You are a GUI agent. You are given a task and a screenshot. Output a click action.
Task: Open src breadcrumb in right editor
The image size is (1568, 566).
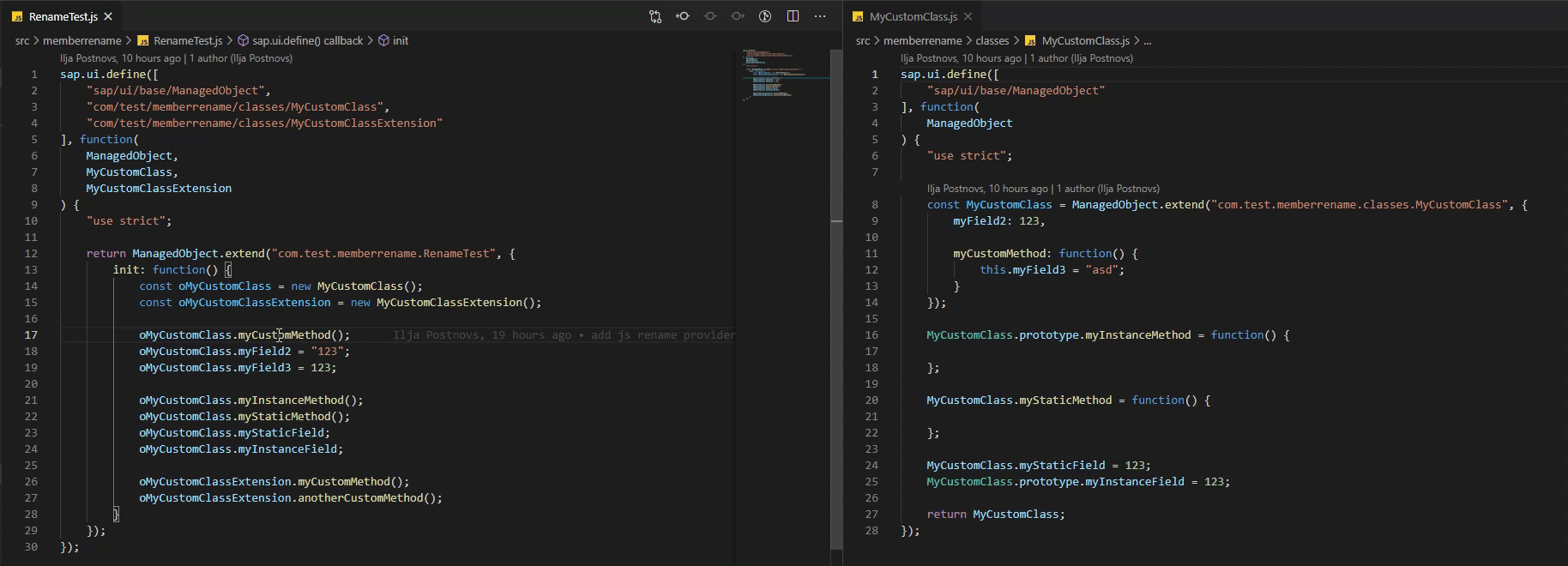863,40
